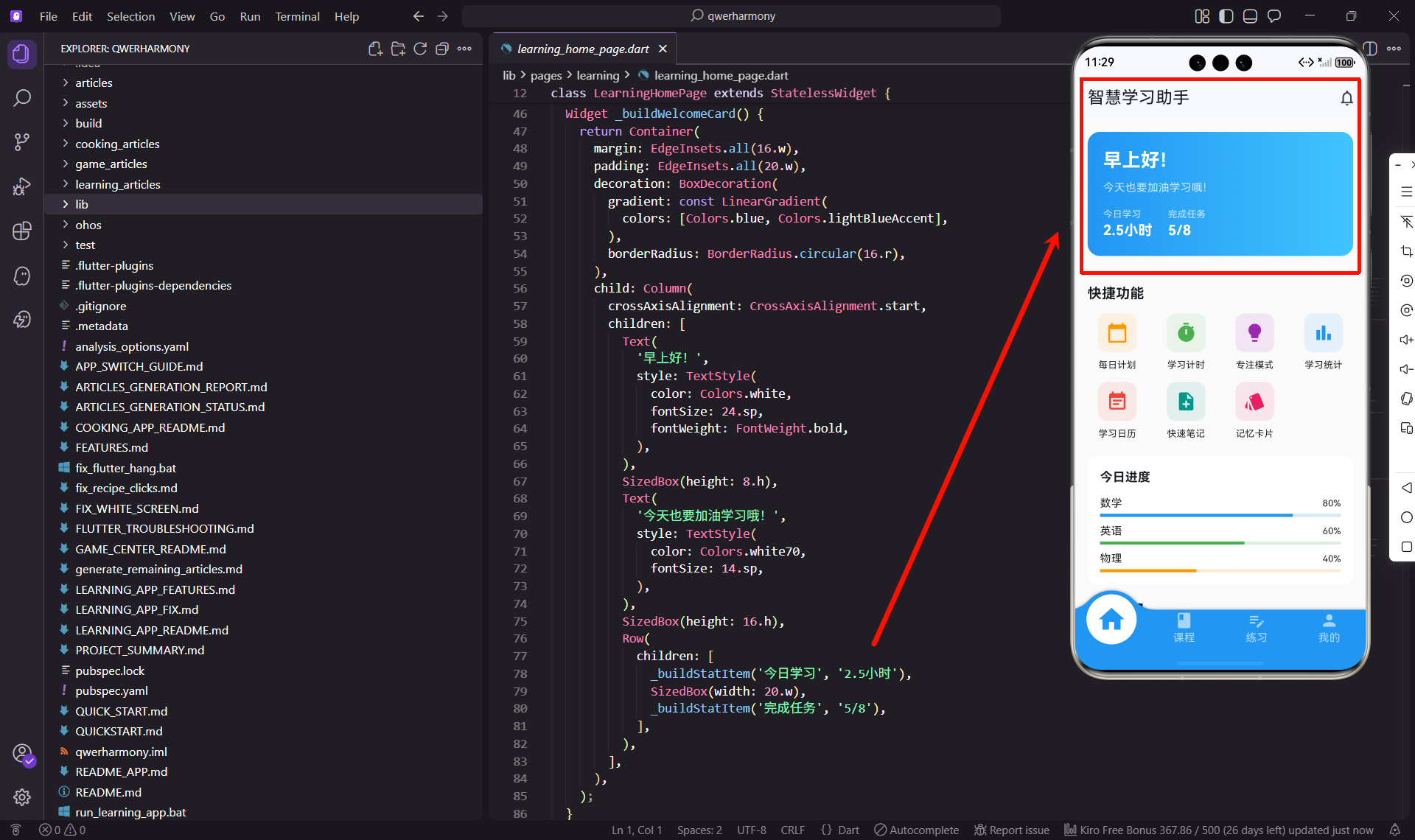Open the Extensions view
The height and width of the screenshot is (840, 1415).
click(x=22, y=231)
